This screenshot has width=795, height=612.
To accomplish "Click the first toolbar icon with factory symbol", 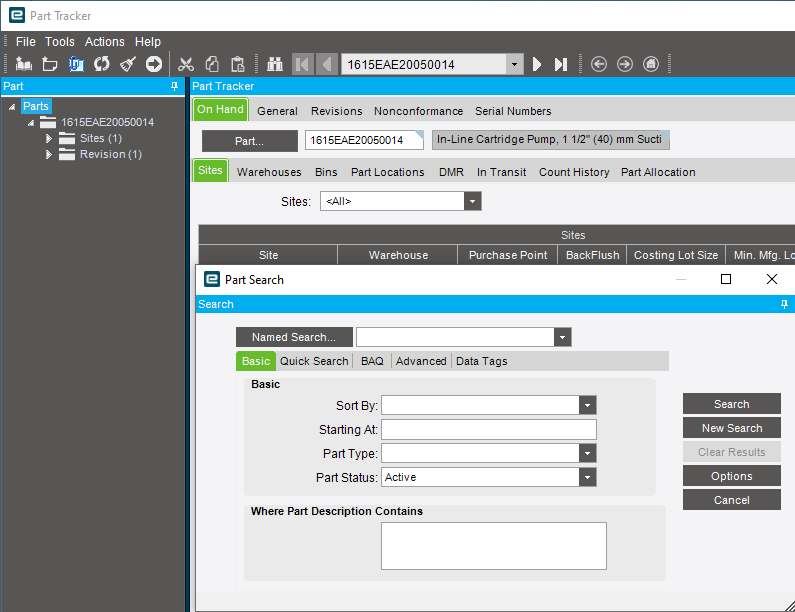I will (23, 64).
